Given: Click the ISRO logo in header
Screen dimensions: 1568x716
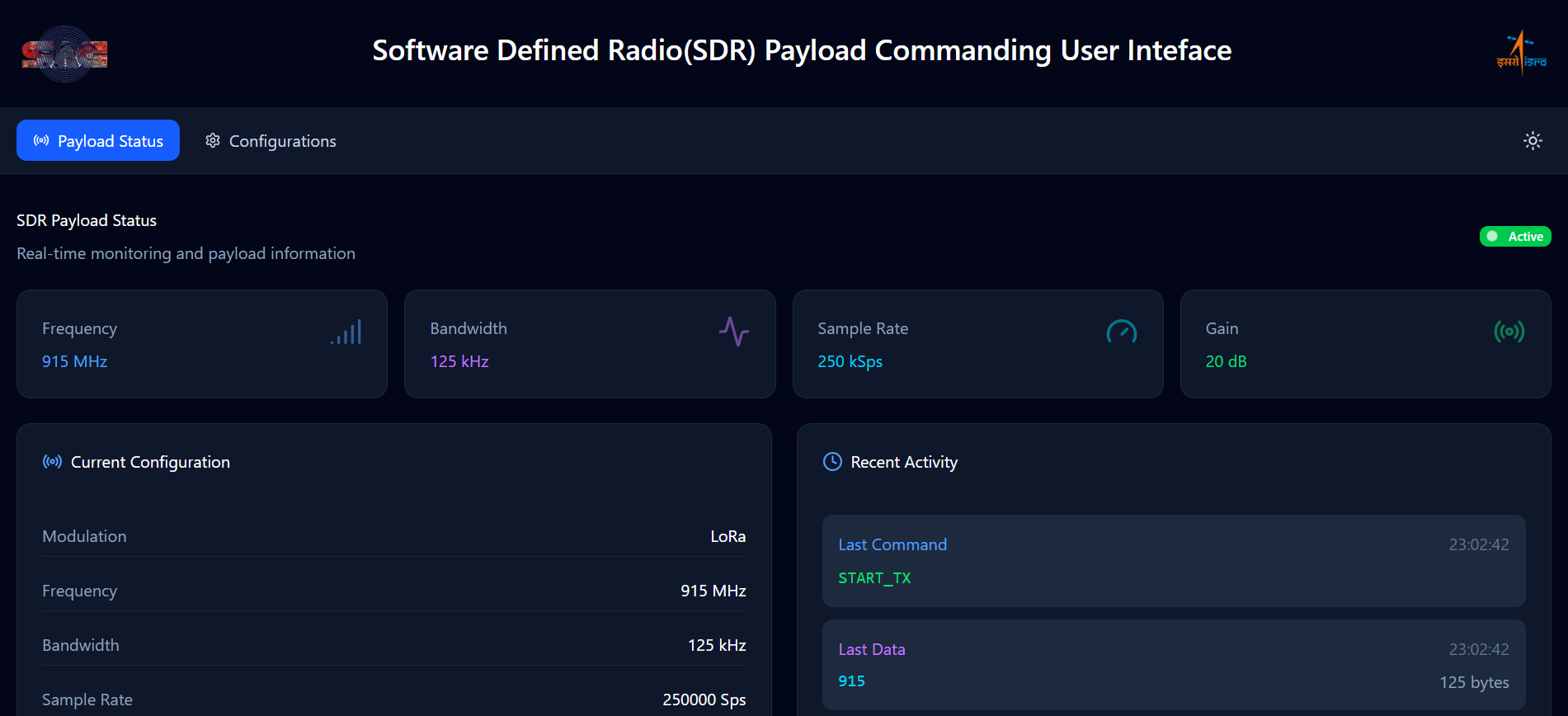Looking at the screenshot, I should tap(1521, 53).
